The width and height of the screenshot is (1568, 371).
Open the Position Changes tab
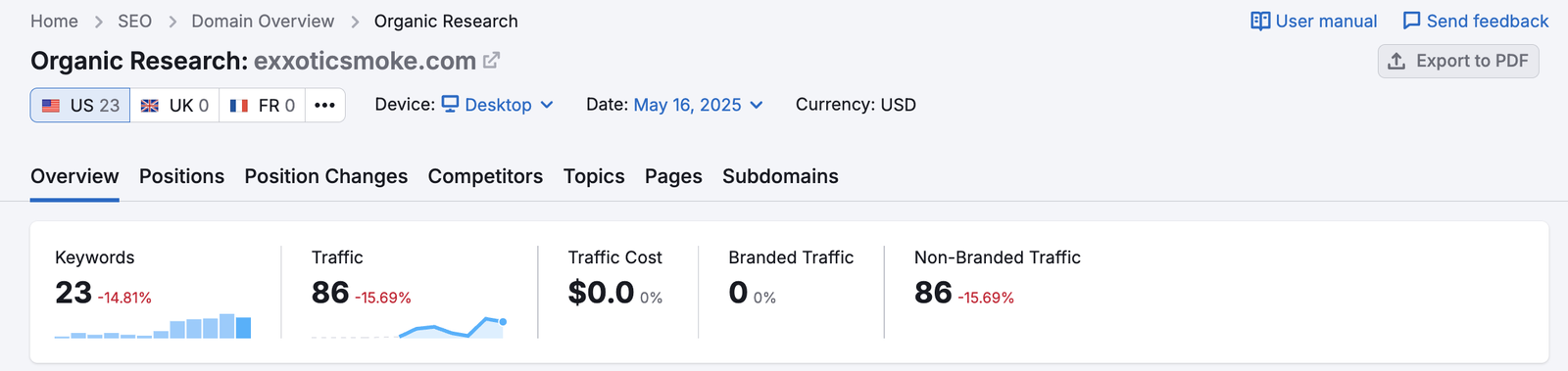(326, 176)
